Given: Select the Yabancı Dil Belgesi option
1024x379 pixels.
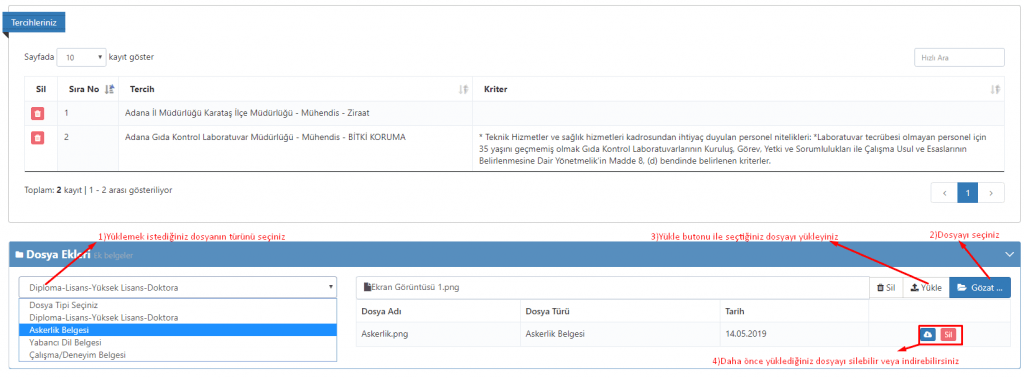Looking at the screenshot, I should 178,342.
